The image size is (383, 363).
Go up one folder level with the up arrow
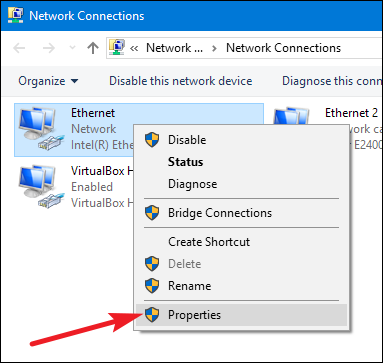[93, 48]
